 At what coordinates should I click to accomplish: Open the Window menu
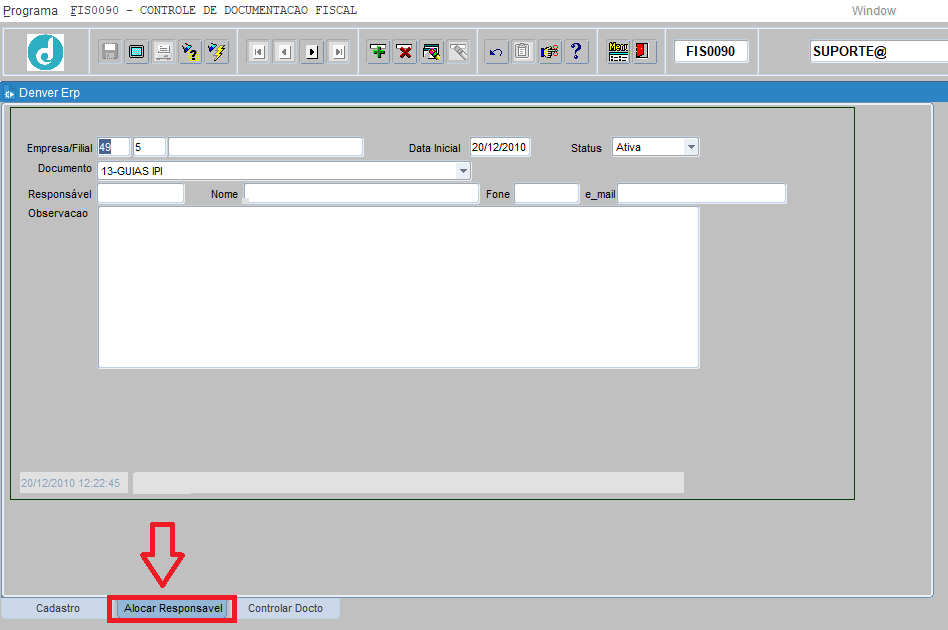coord(873,11)
